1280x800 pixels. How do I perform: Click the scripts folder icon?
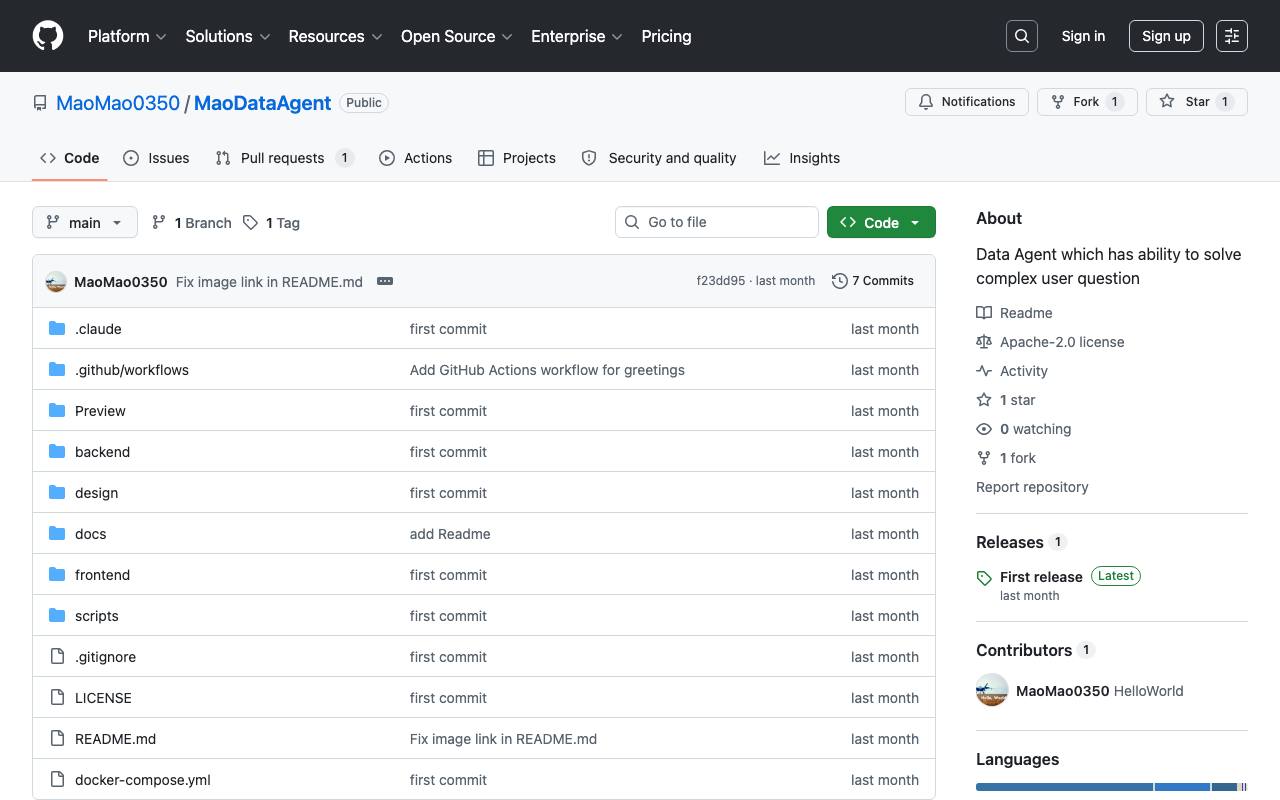tap(57, 615)
